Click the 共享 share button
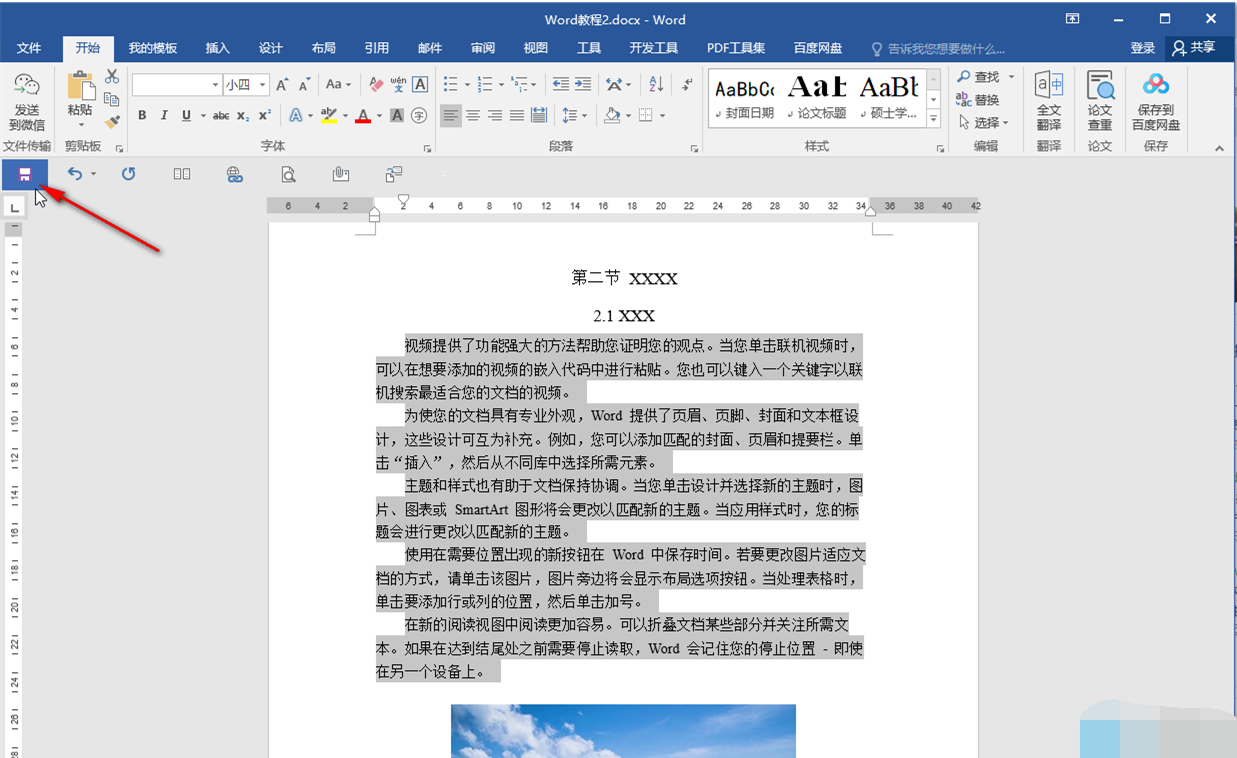This screenshot has width=1237, height=758. pos(1194,48)
